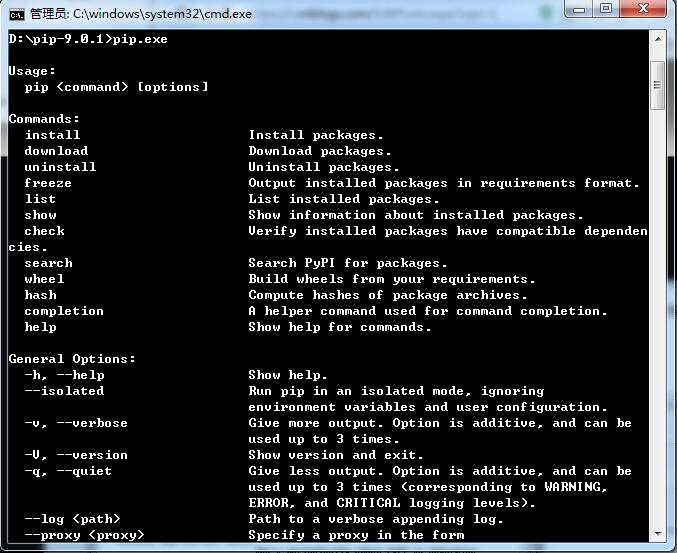Screen dimensions: 677x553
Task: Click the 'List installed packages.' description
Action: click(344, 199)
